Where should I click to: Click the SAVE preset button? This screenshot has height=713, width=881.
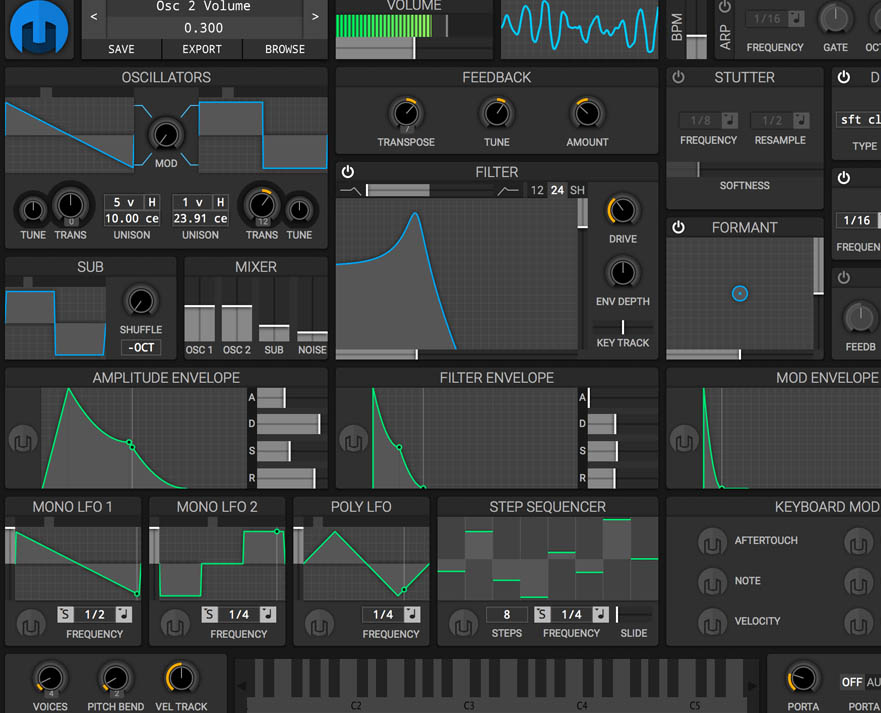pyautogui.click(x=121, y=49)
